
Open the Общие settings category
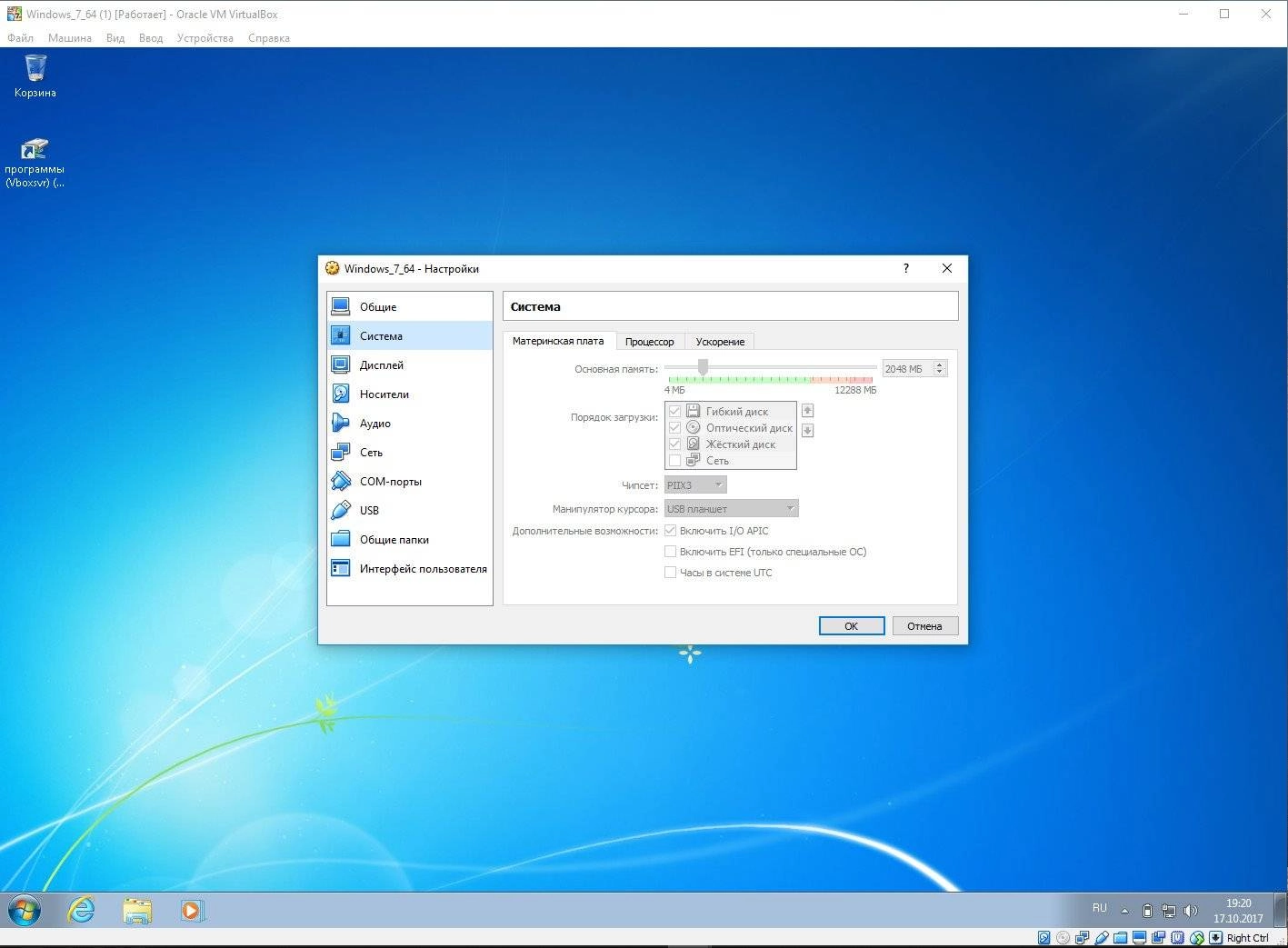410,306
